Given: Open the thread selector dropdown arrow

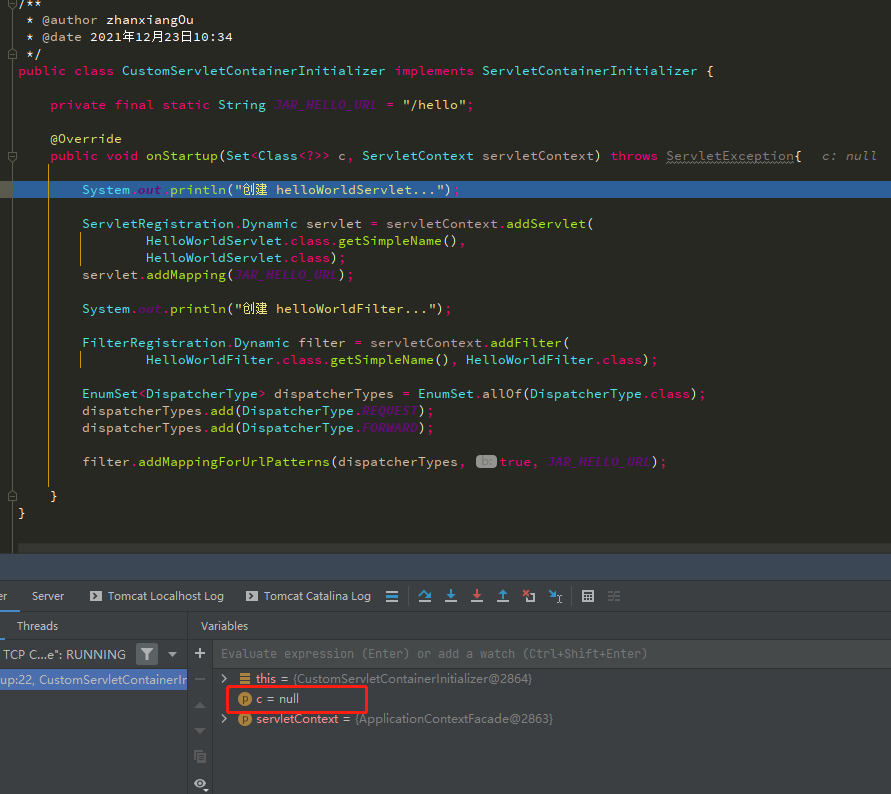Looking at the screenshot, I should [172, 654].
